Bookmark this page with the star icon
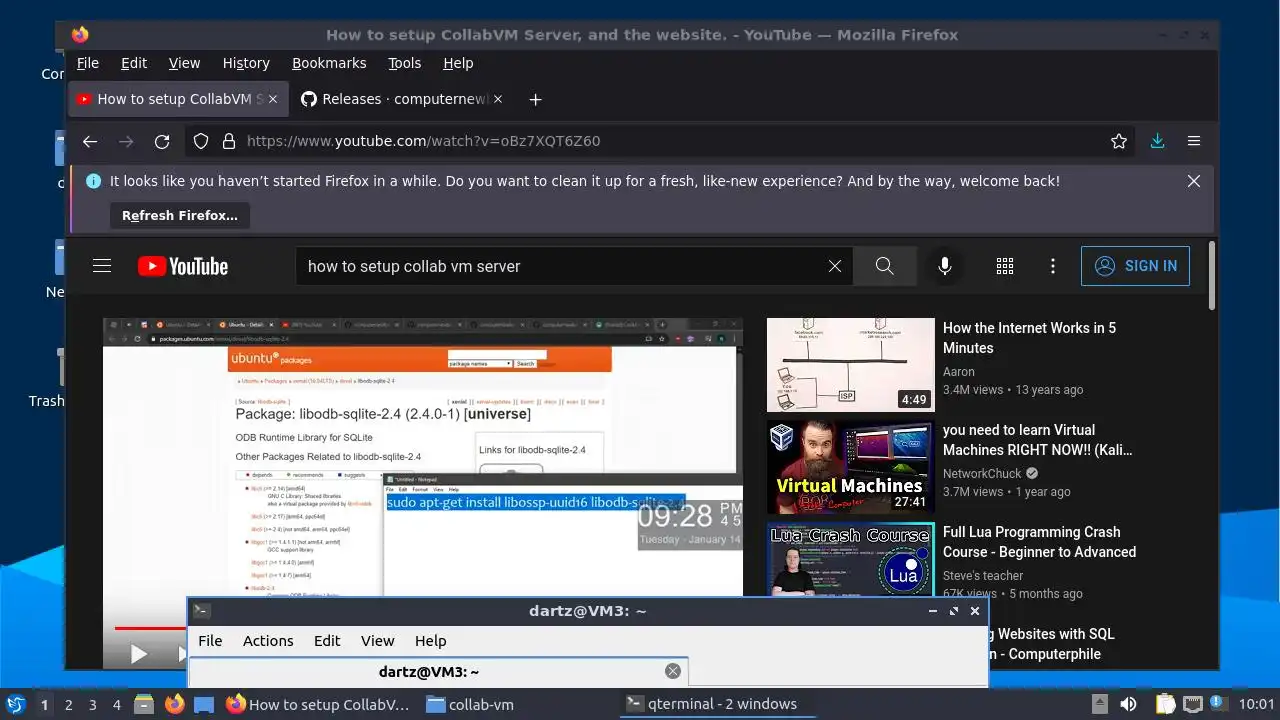 (x=1119, y=141)
